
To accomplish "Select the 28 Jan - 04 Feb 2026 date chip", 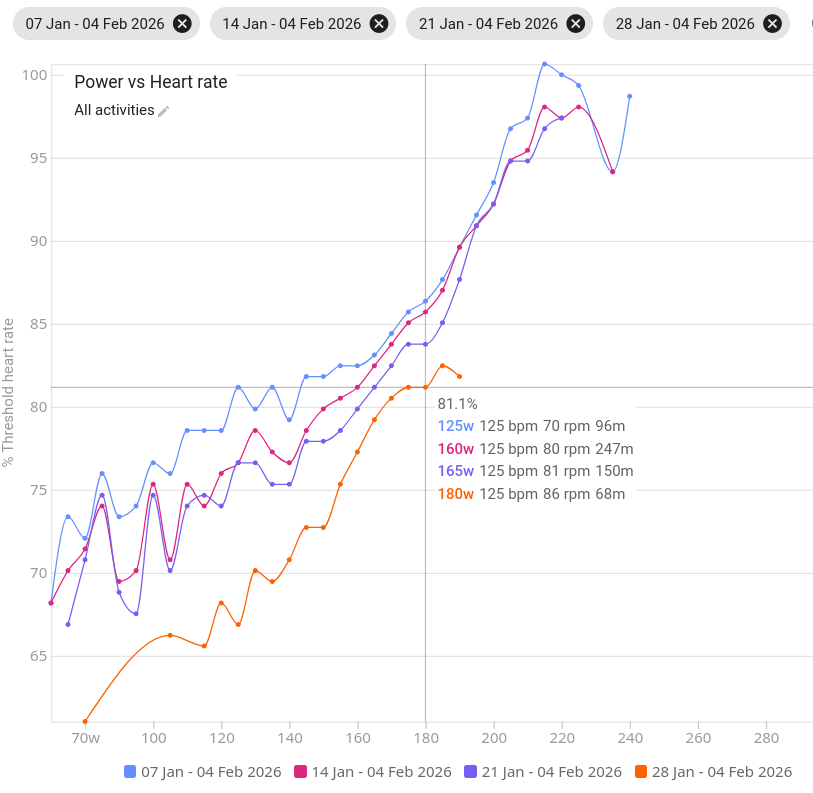I will tap(685, 24).
